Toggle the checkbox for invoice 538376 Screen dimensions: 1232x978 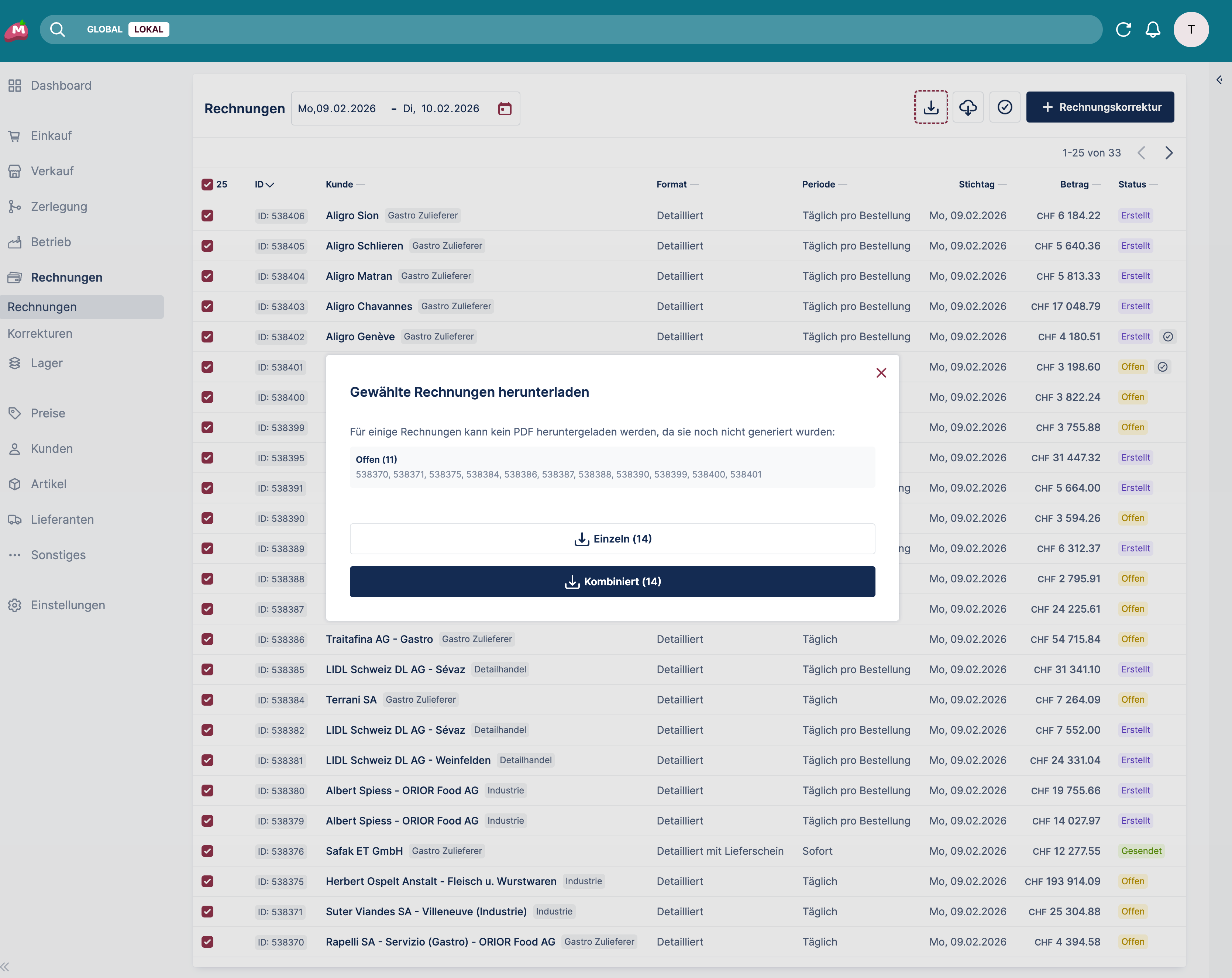coord(207,851)
